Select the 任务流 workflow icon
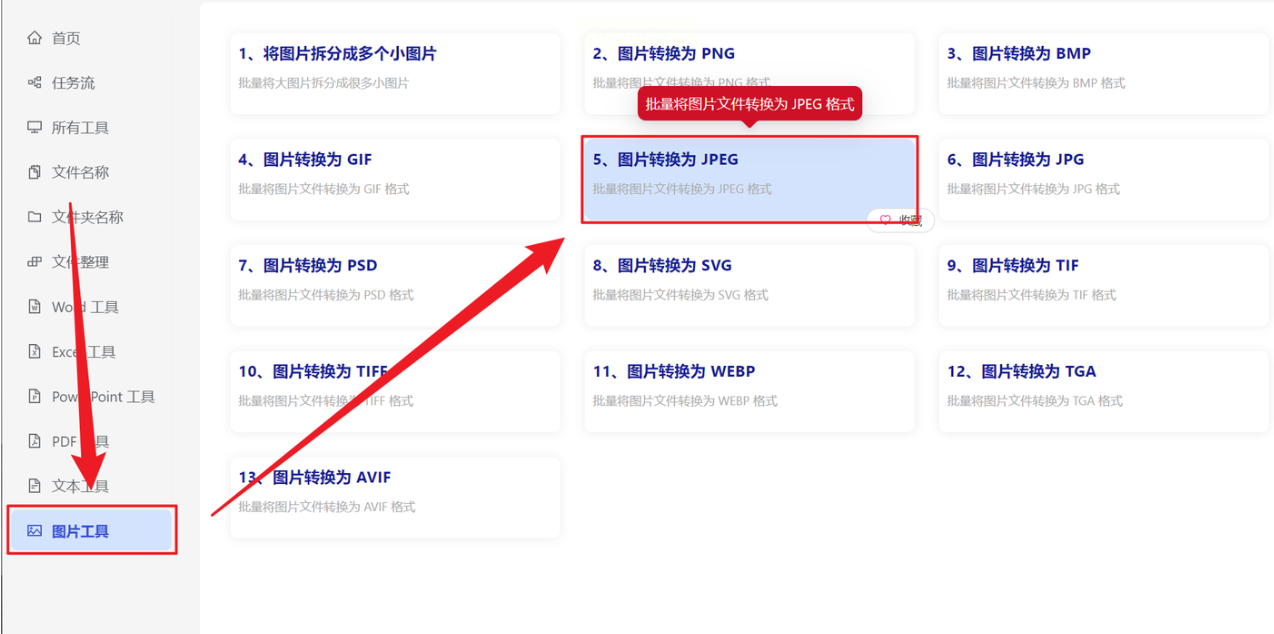The width and height of the screenshot is (1274, 634). point(35,83)
